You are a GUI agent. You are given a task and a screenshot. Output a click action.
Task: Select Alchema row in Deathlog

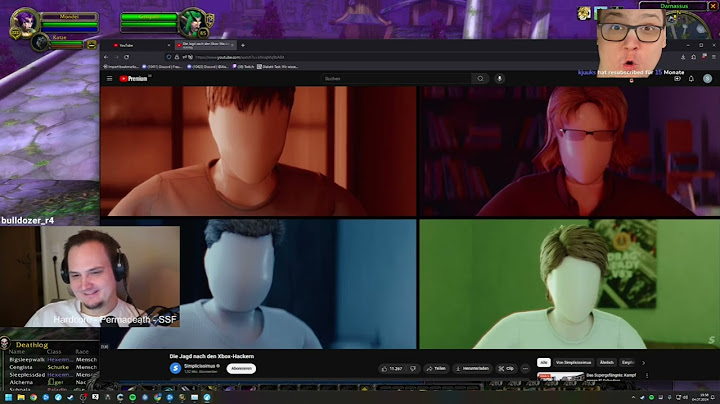pyautogui.click(x=53, y=382)
